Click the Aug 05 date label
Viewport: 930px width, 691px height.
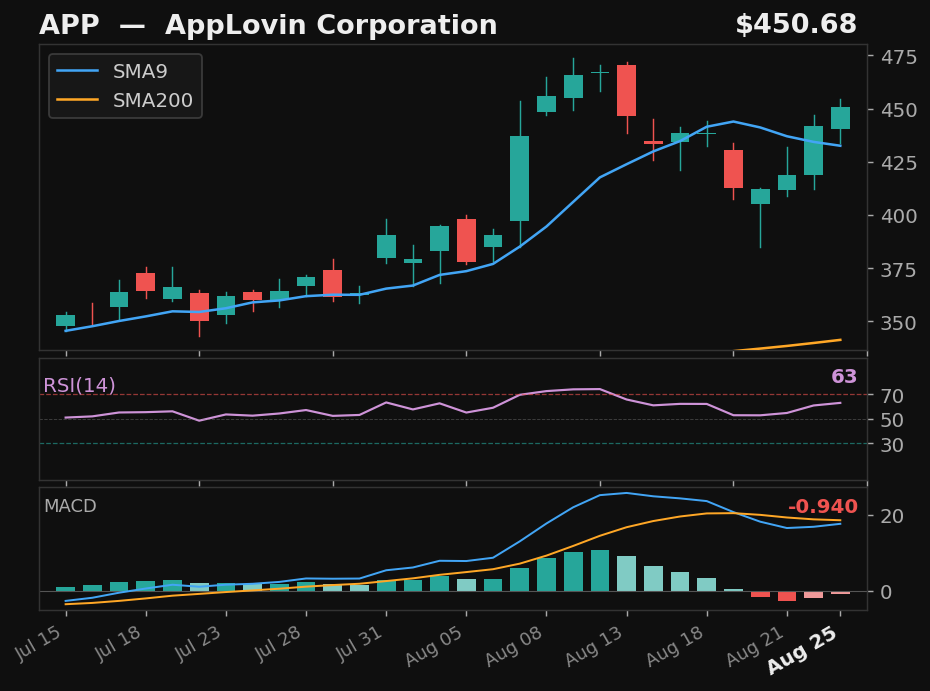pos(434,645)
